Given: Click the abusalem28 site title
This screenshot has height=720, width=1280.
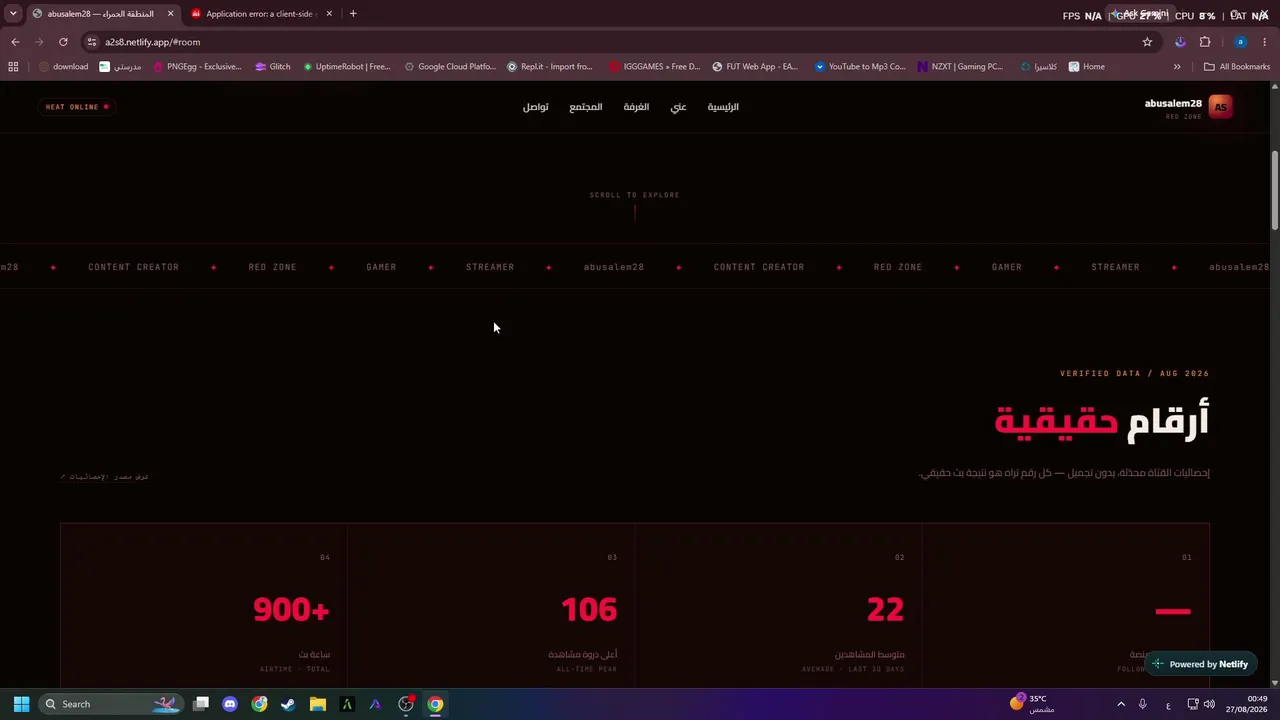Looking at the screenshot, I should (1173, 103).
